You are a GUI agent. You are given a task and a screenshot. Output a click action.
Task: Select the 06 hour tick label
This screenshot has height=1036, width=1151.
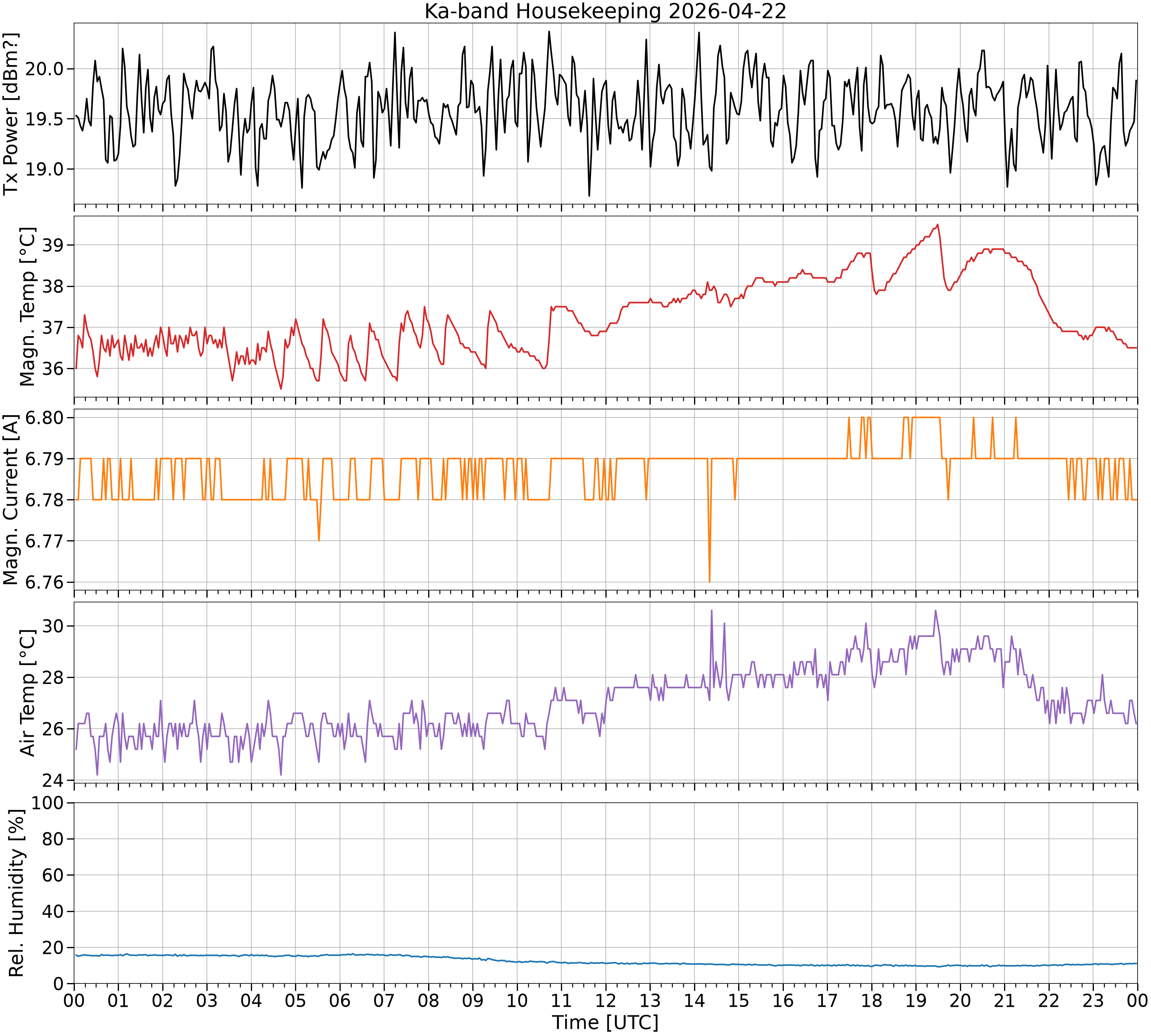click(340, 1000)
